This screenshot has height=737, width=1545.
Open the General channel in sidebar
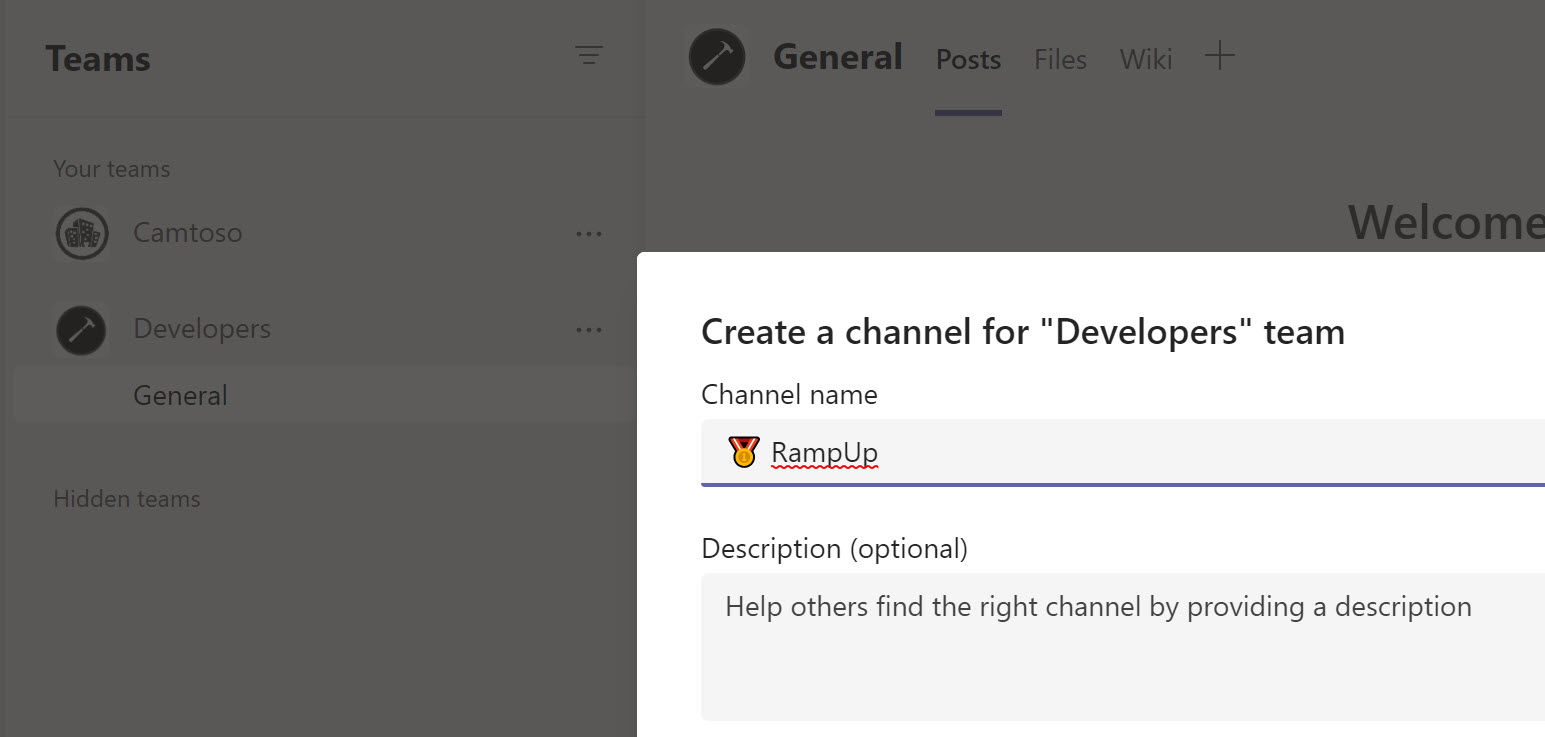(181, 396)
